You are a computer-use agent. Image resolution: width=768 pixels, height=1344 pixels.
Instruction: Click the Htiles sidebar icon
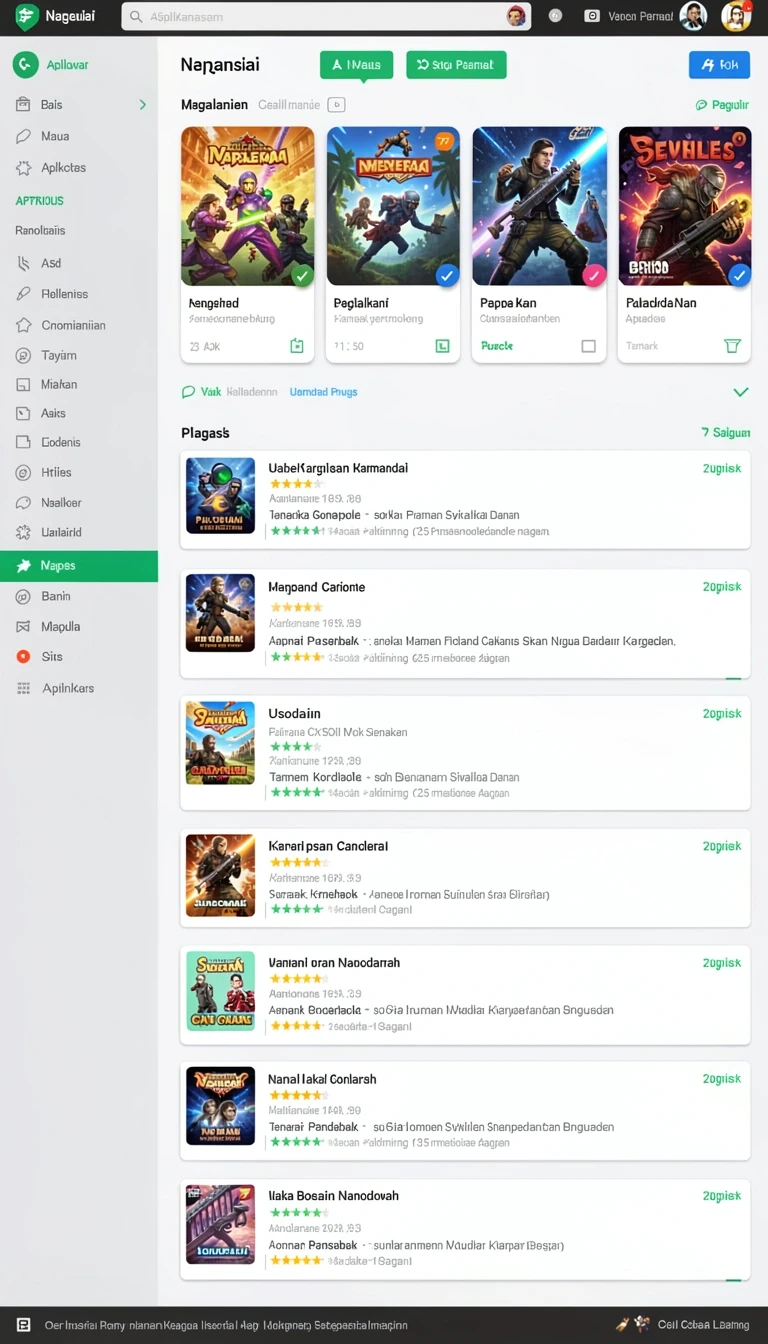(x=23, y=472)
